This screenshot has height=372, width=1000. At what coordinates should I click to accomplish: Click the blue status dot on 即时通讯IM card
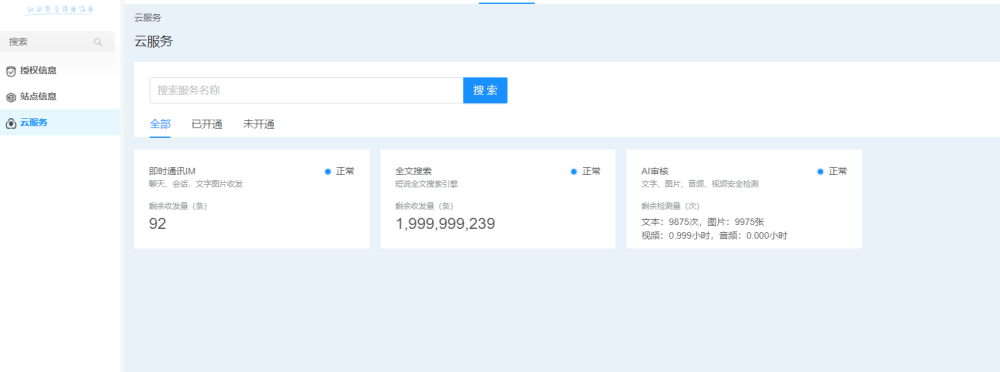(328, 172)
